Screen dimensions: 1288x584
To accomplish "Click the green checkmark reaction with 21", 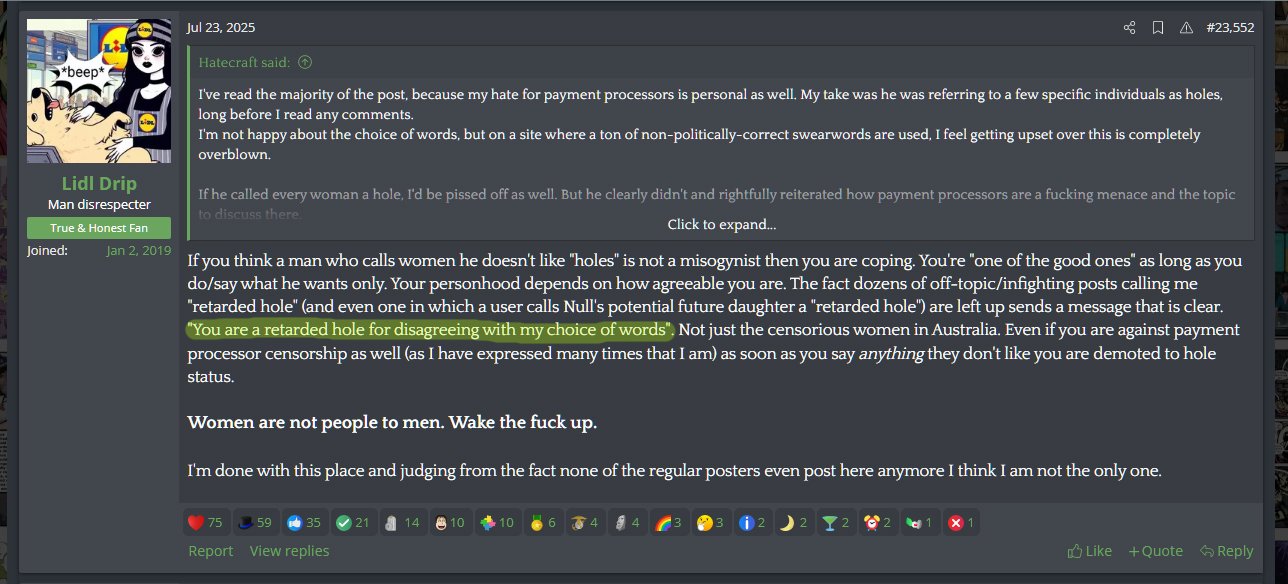I will [352, 522].
